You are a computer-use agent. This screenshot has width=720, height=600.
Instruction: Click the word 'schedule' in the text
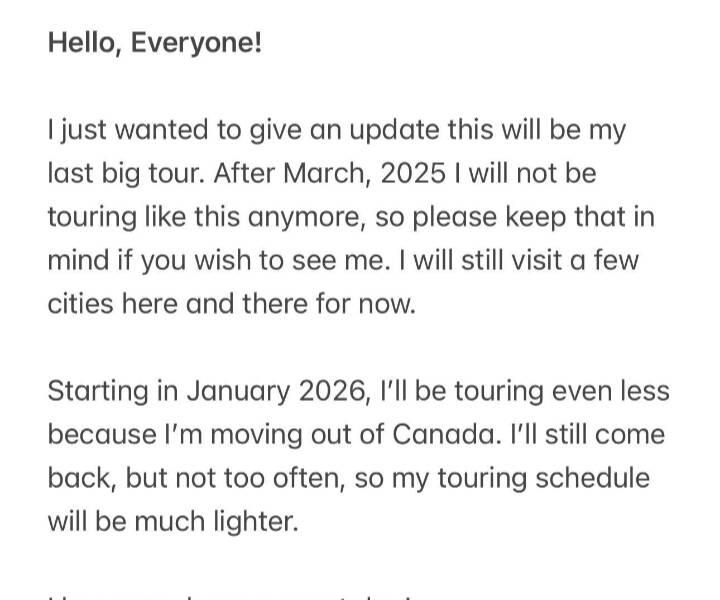[592, 478]
